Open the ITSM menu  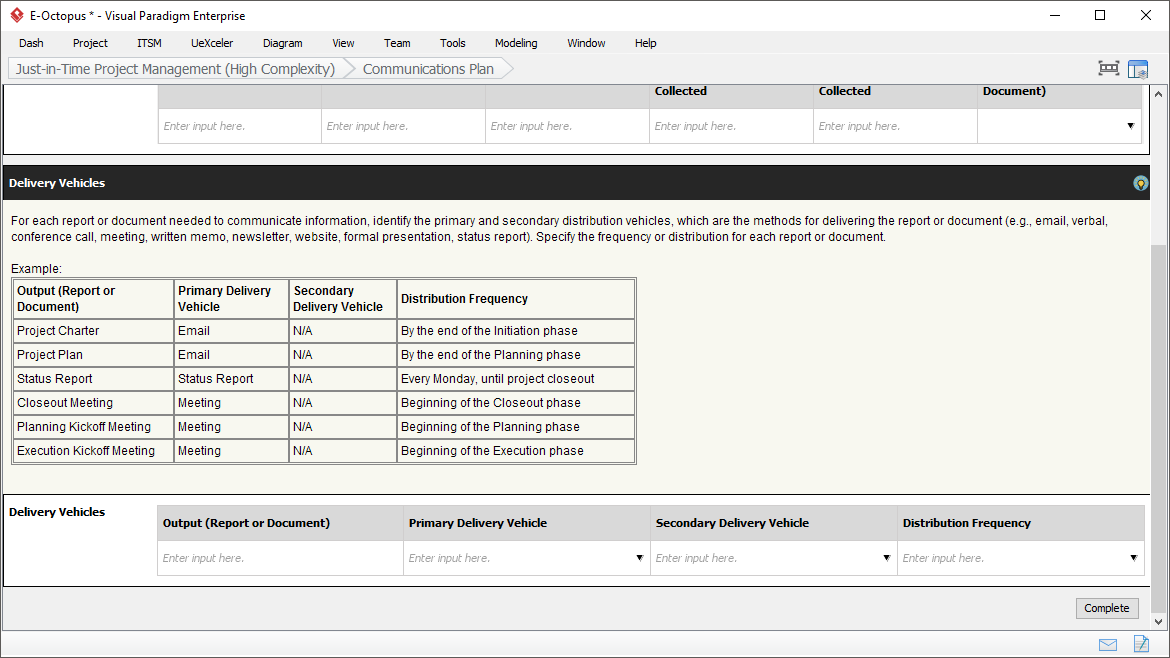(x=149, y=43)
